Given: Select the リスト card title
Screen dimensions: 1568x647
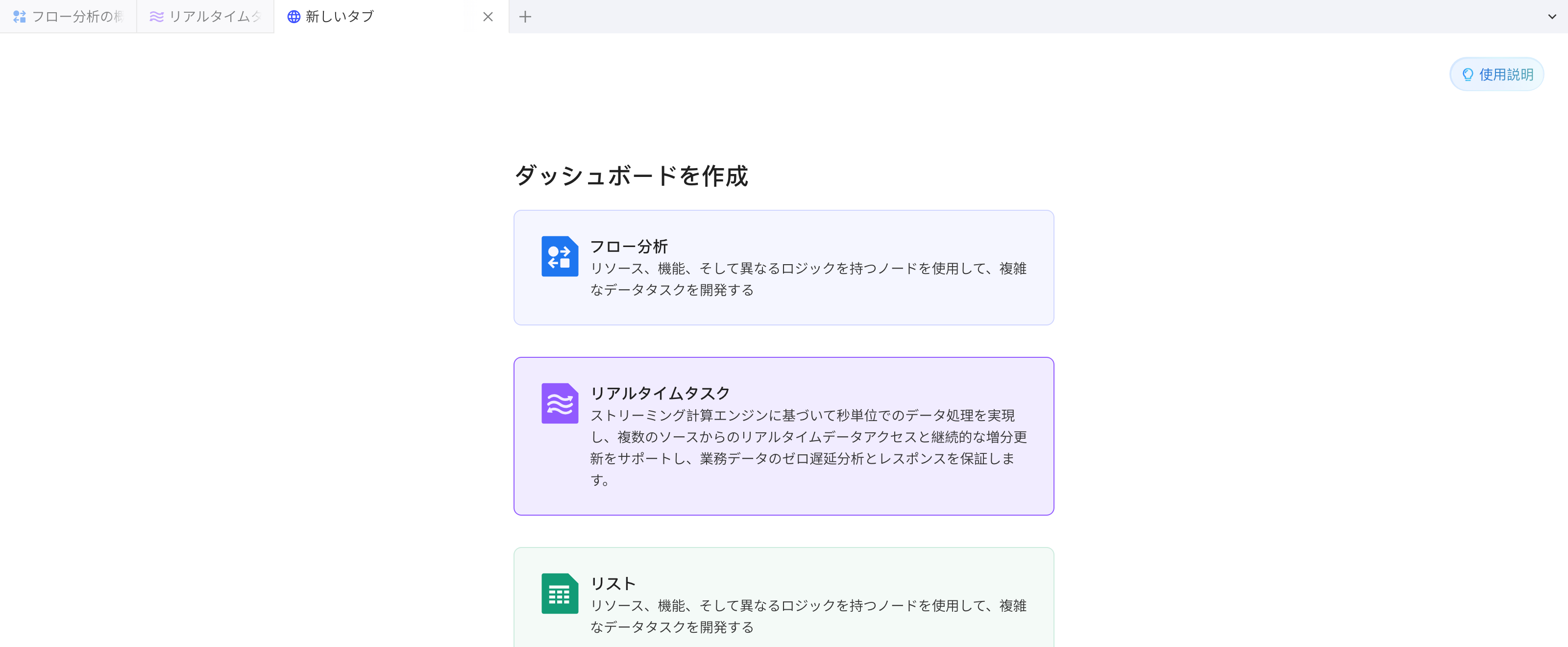Looking at the screenshot, I should click(613, 583).
